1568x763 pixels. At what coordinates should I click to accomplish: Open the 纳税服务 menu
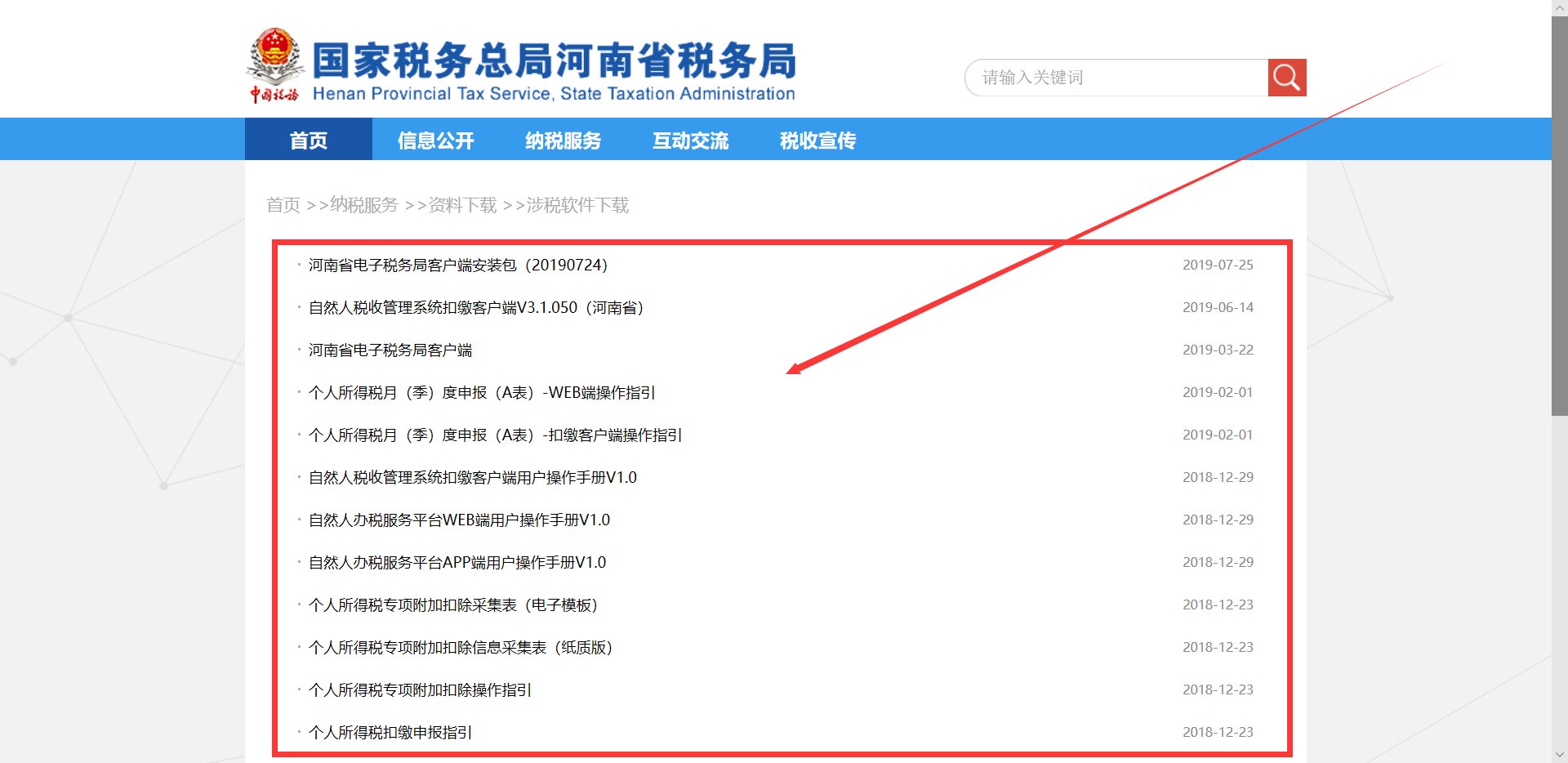(x=563, y=140)
